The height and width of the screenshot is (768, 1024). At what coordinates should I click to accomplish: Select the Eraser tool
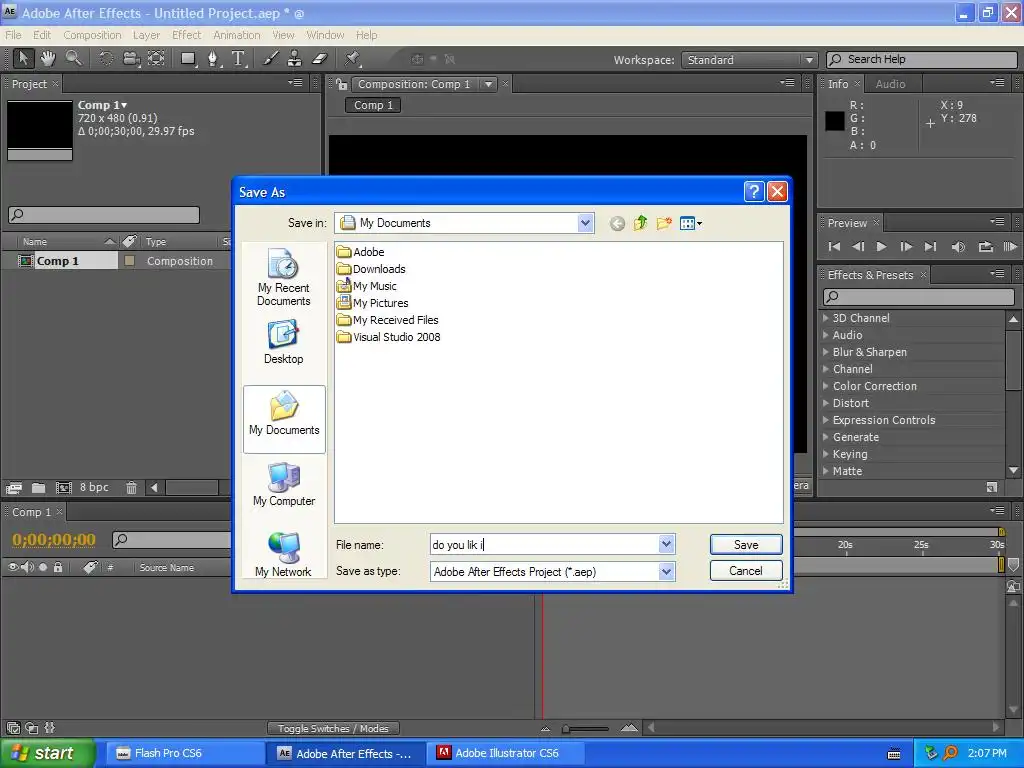tap(319, 59)
